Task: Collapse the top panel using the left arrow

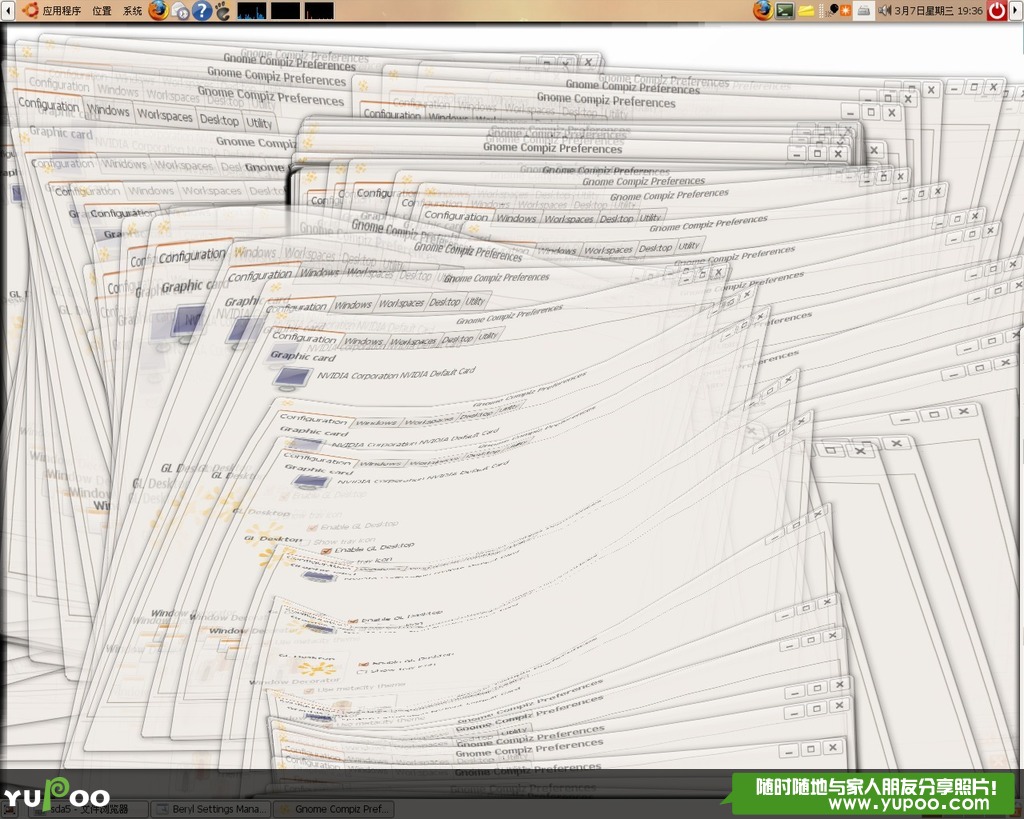Action: pyautogui.click(x=7, y=10)
